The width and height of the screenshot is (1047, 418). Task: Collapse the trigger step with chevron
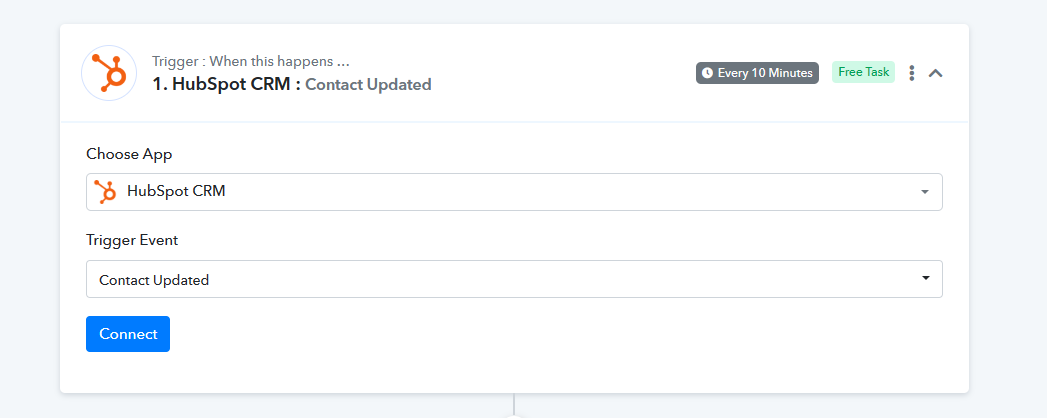pyautogui.click(x=935, y=73)
